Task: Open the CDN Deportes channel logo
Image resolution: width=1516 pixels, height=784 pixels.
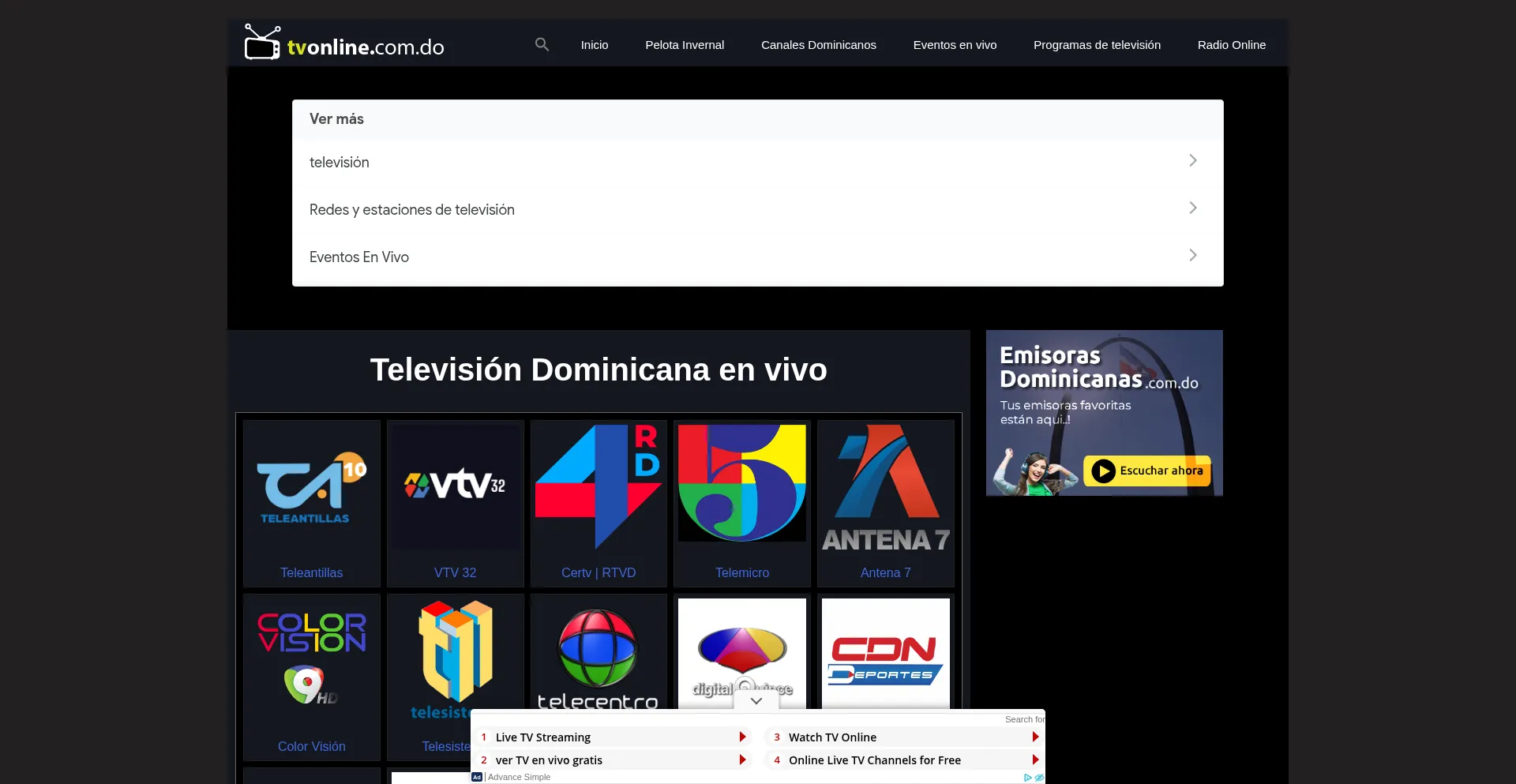Action: [886, 654]
